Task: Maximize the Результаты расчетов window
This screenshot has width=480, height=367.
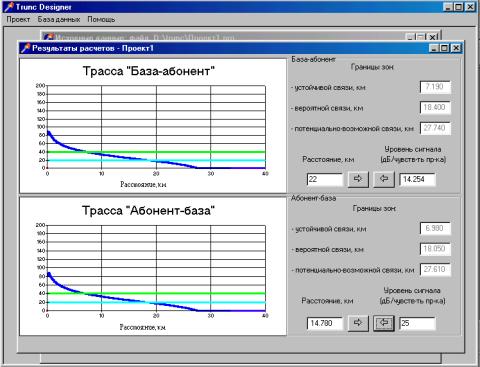Action: click(x=445, y=48)
